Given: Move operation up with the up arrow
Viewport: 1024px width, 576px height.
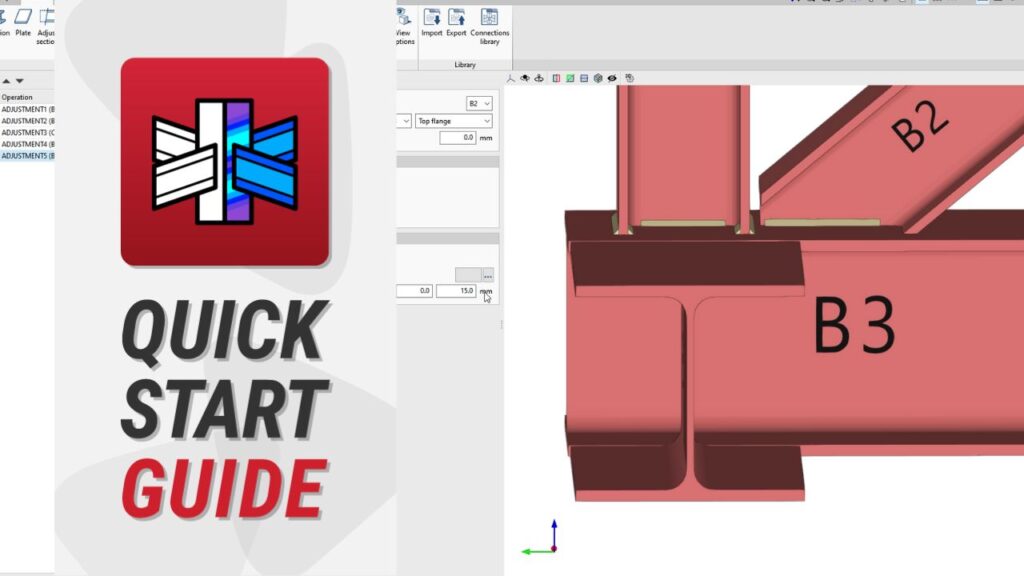Looking at the screenshot, I should pyautogui.click(x=6, y=81).
